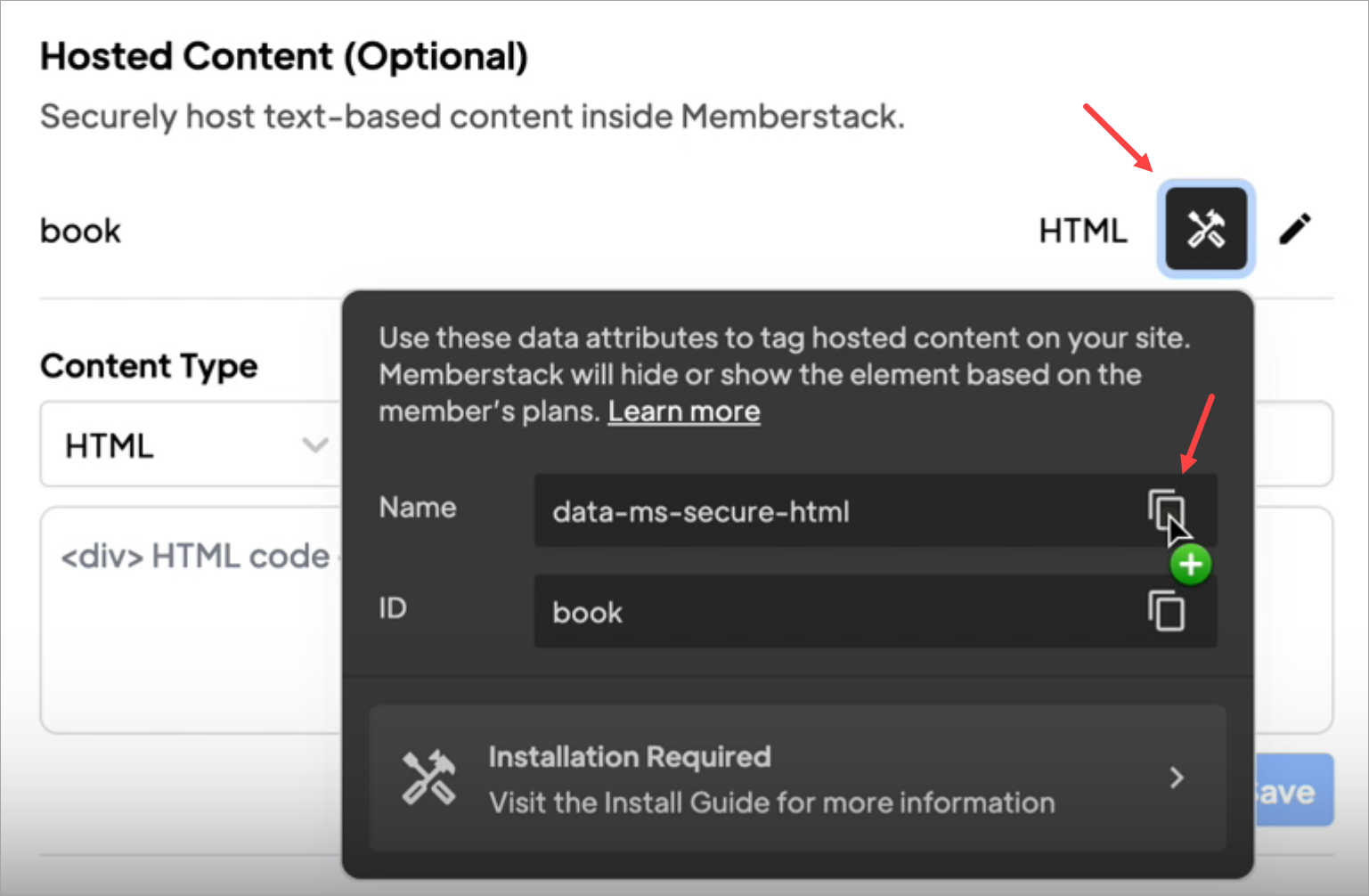Click the Content Type dropdown chevron arrow
Image resolution: width=1369 pixels, height=896 pixels.
tap(315, 444)
